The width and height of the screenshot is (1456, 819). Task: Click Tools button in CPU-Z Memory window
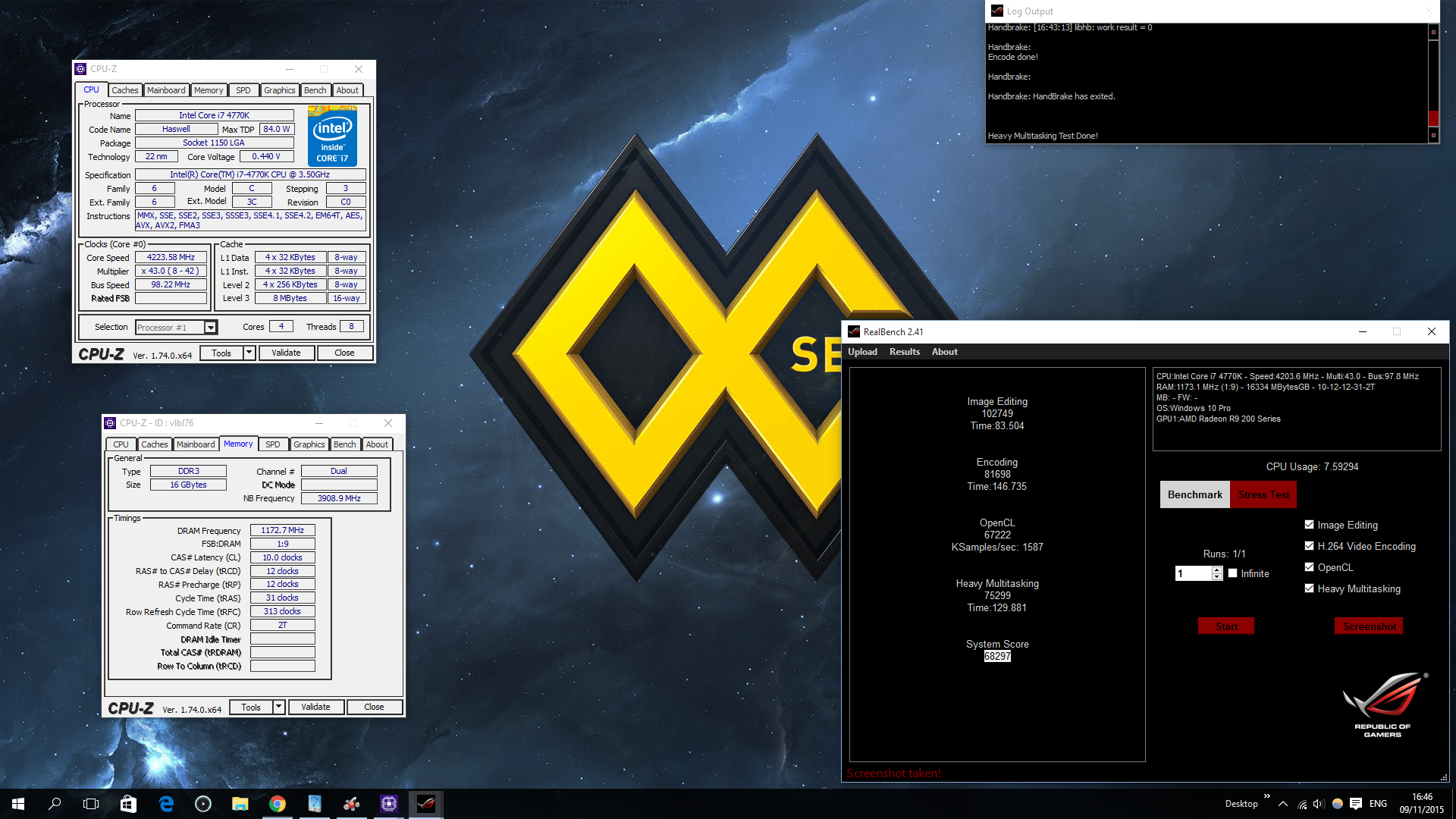[x=251, y=708]
